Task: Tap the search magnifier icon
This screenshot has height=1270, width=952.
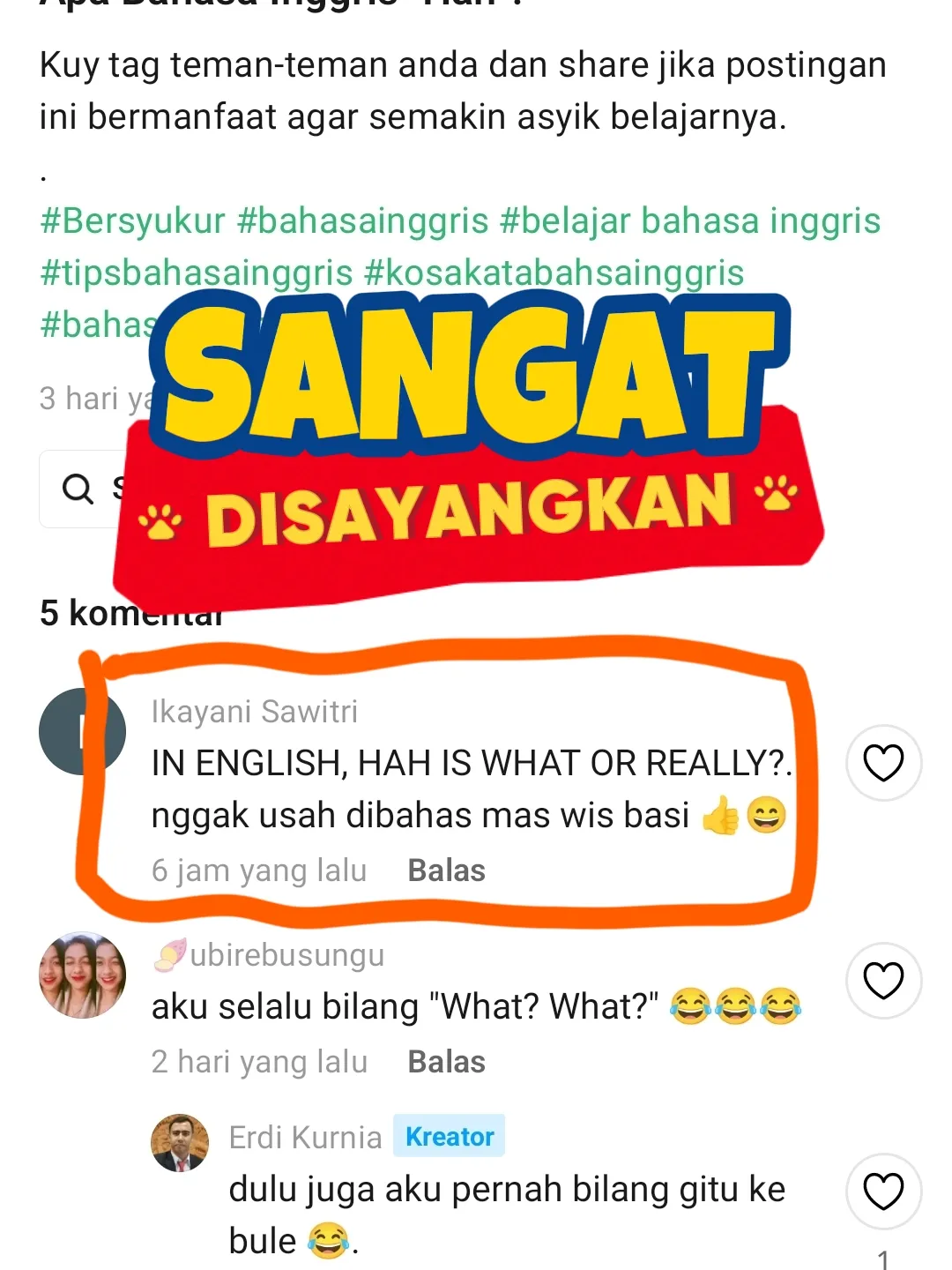Action: tap(78, 488)
